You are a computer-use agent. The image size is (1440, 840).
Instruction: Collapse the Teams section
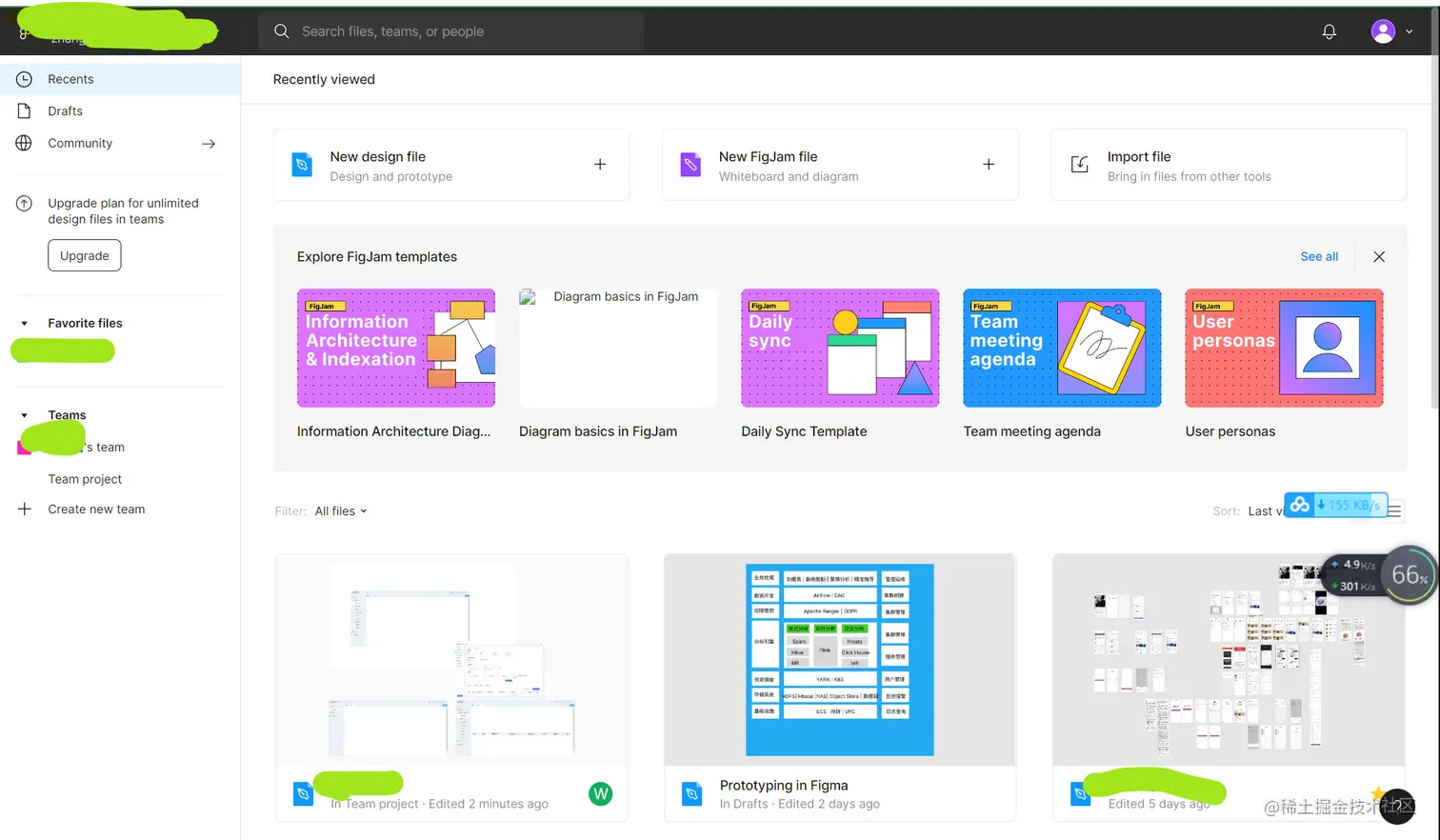[25, 415]
